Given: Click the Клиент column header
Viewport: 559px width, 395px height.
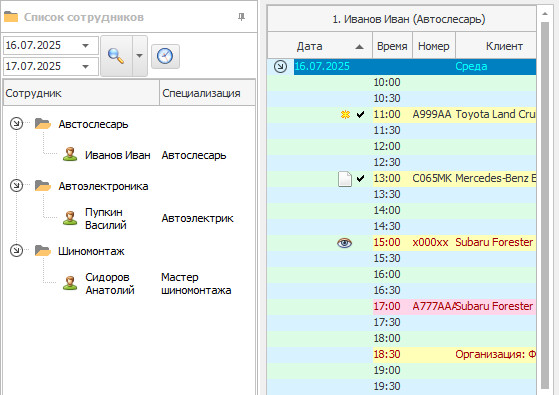Looking at the screenshot, I should click(496, 46).
